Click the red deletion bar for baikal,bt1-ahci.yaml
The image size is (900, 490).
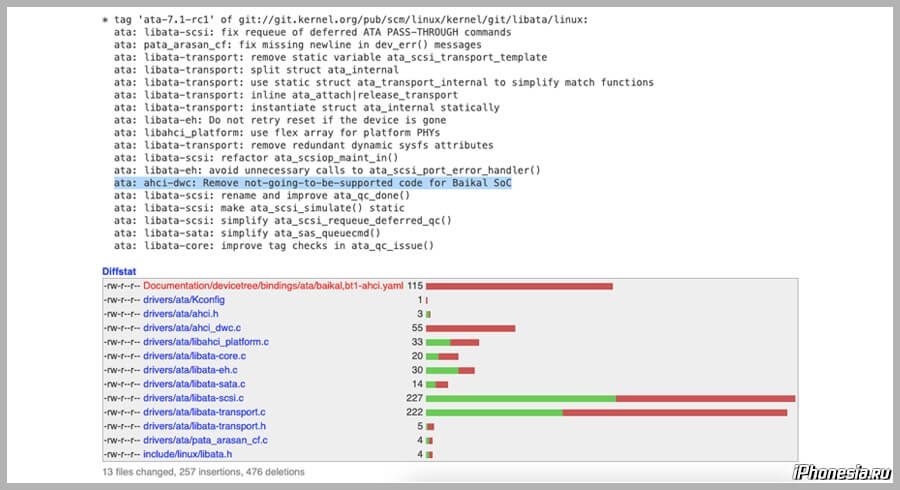tap(519, 286)
